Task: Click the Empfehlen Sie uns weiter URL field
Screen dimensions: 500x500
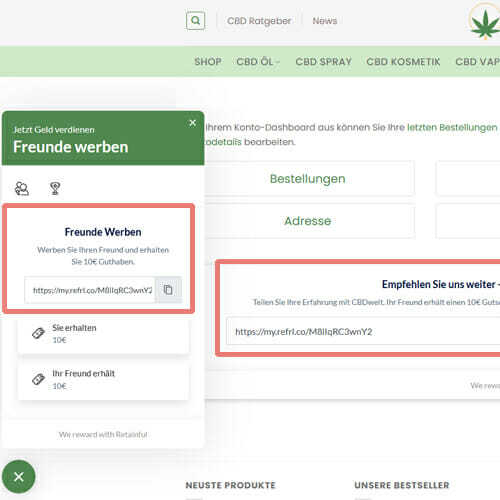Action: click(363, 332)
